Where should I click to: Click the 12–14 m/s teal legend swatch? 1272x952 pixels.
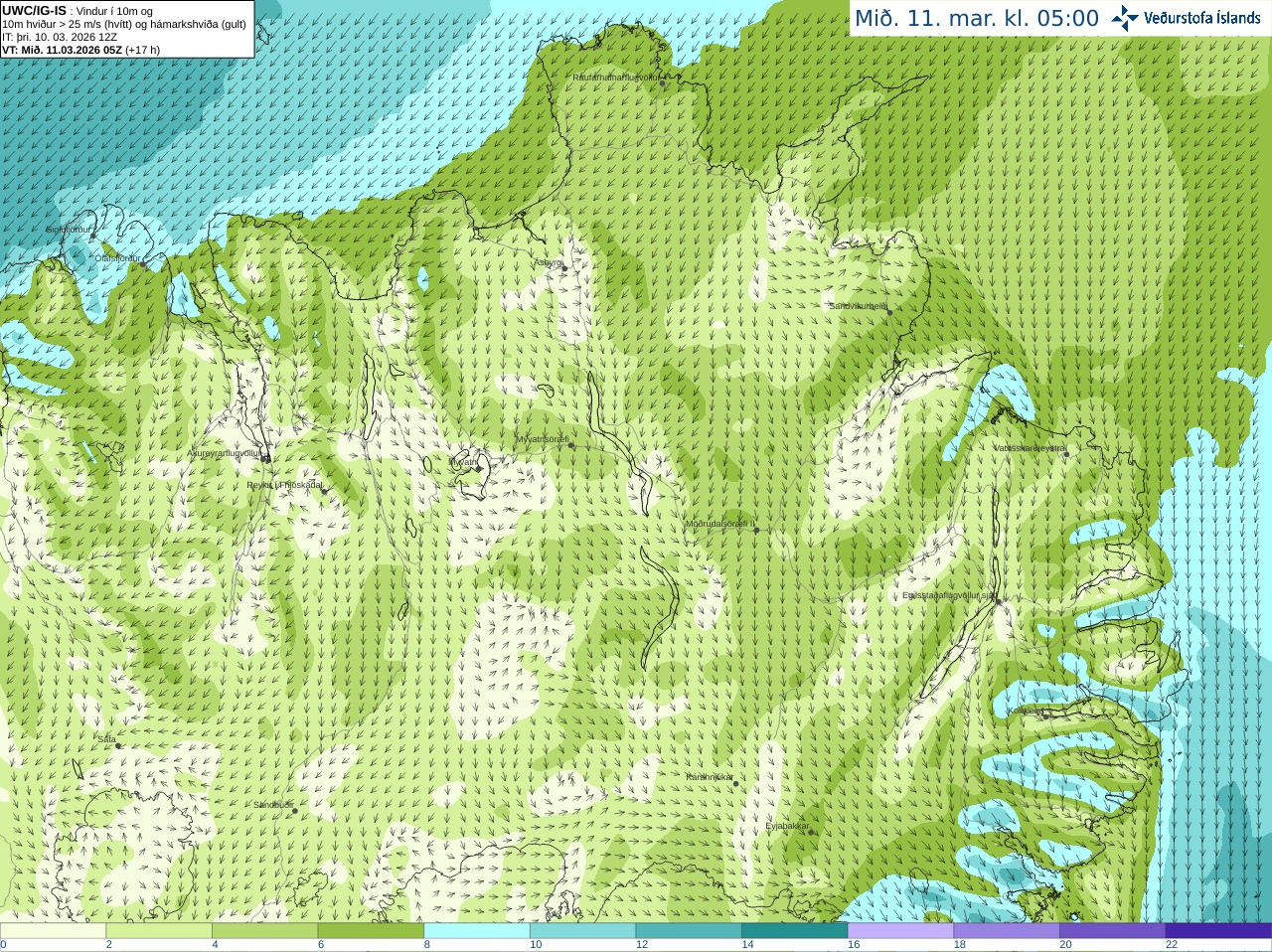coord(689,930)
